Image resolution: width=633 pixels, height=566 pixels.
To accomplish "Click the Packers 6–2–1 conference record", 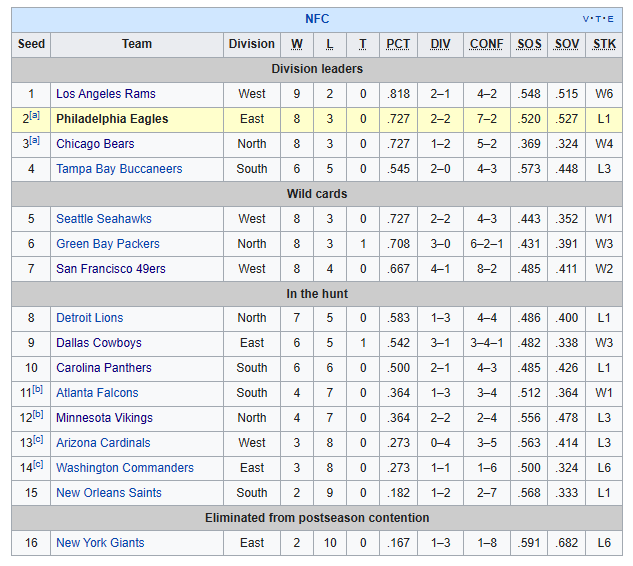I will coord(486,244).
